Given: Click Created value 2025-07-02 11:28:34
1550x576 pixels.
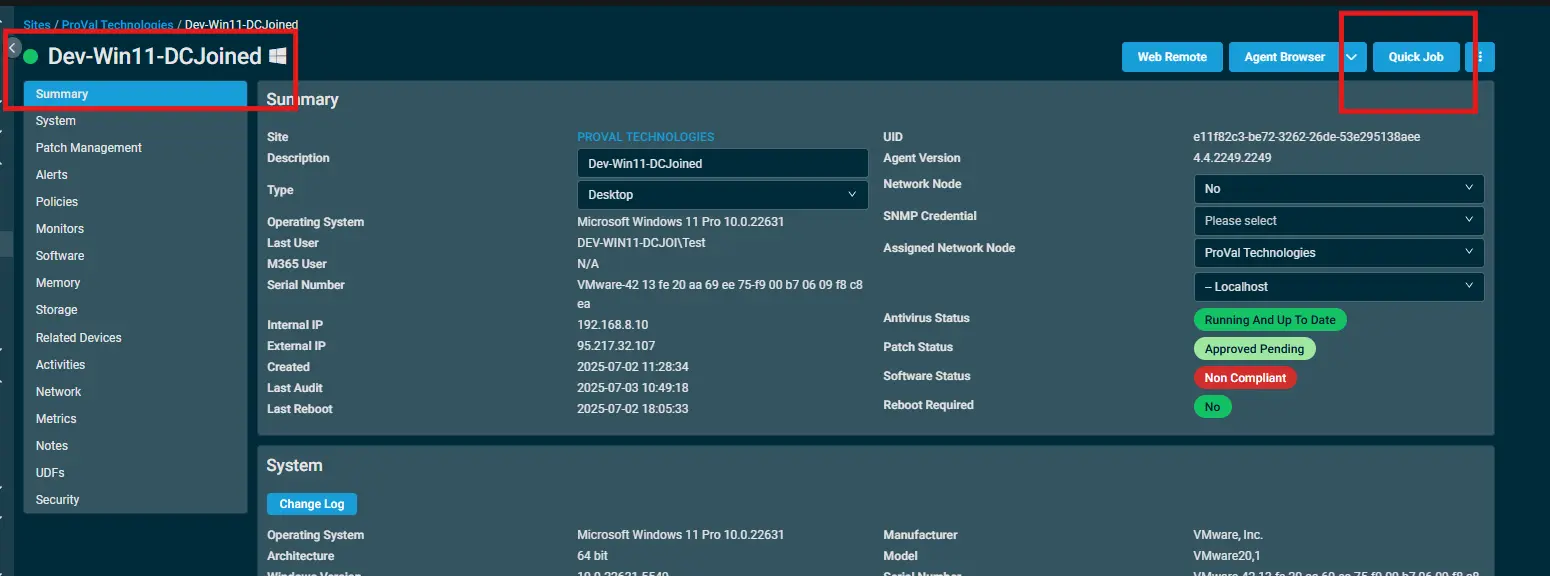Looking at the screenshot, I should click(633, 367).
